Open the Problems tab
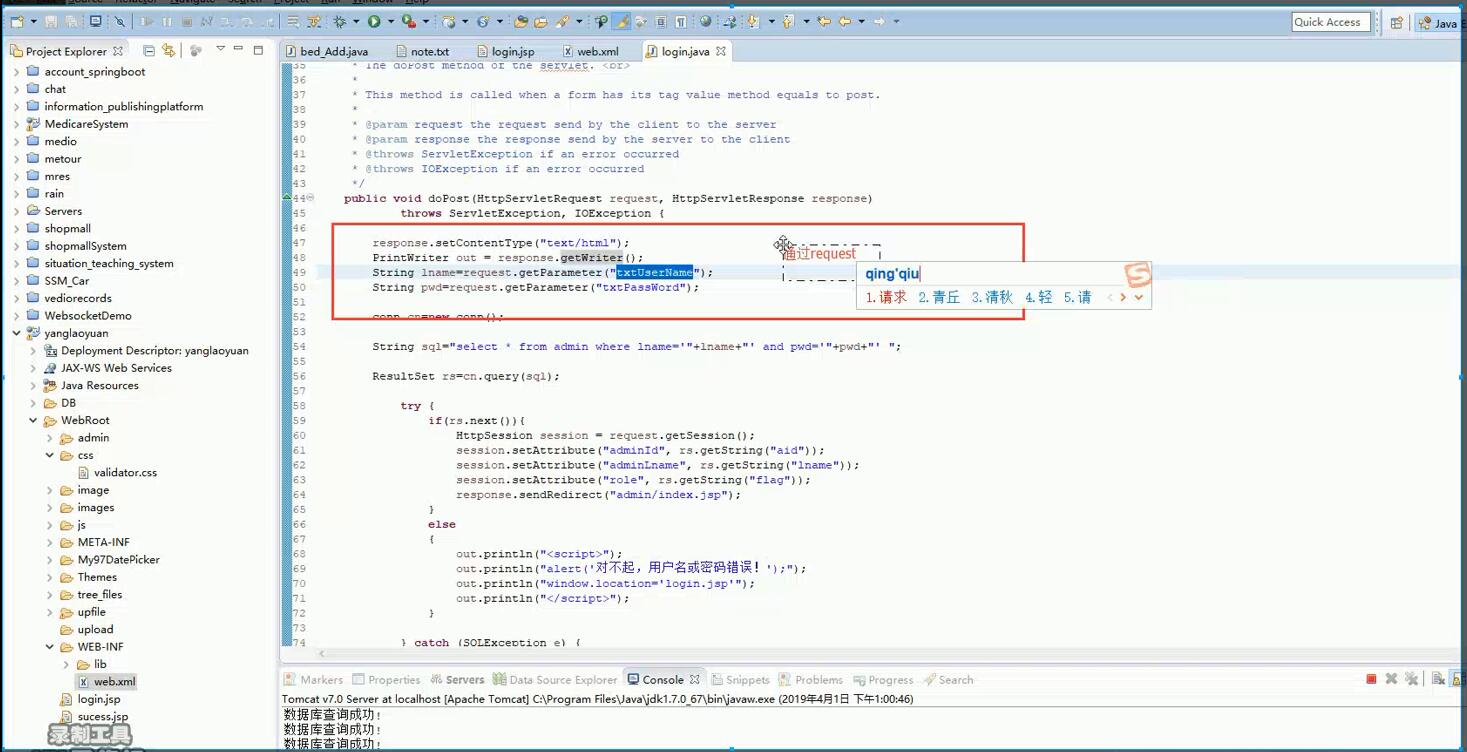The width and height of the screenshot is (1467, 752). pyautogui.click(x=811, y=680)
